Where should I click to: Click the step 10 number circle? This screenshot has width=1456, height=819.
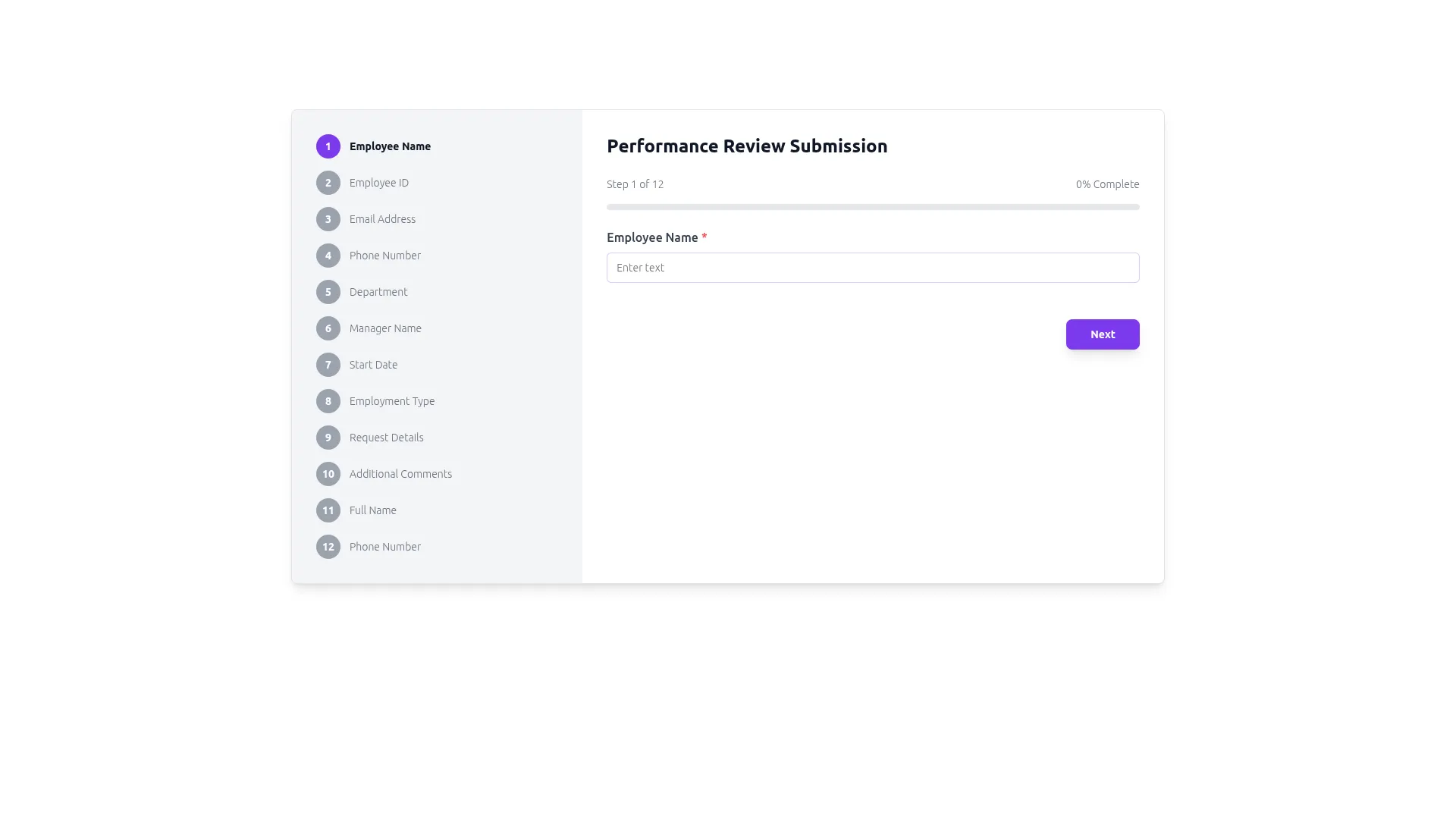point(328,474)
